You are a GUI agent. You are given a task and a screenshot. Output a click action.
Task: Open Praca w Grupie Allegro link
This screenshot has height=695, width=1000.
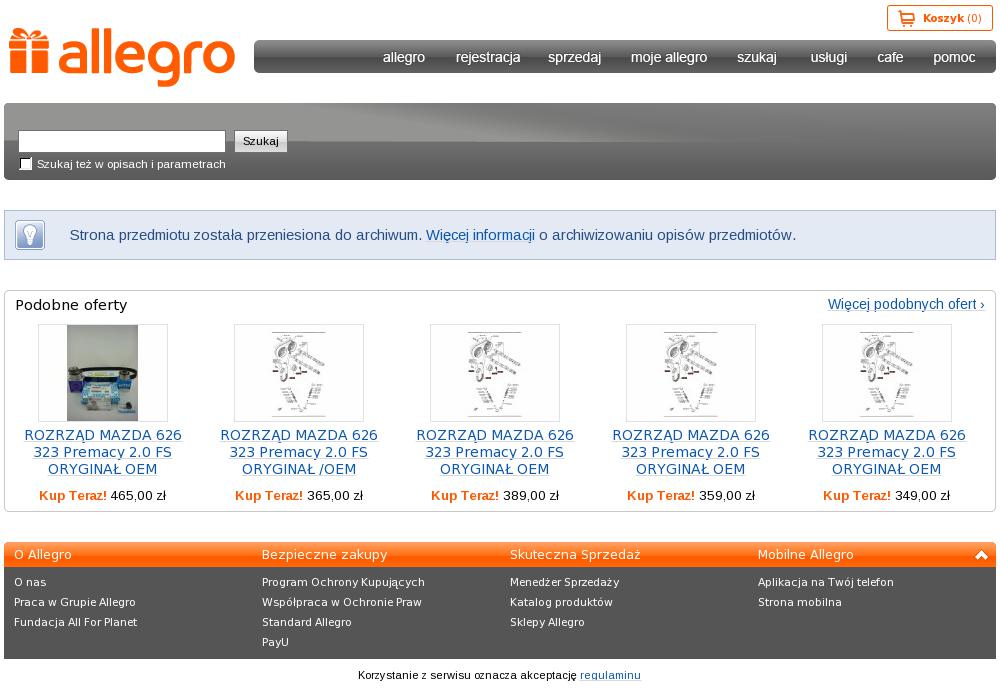pos(75,602)
